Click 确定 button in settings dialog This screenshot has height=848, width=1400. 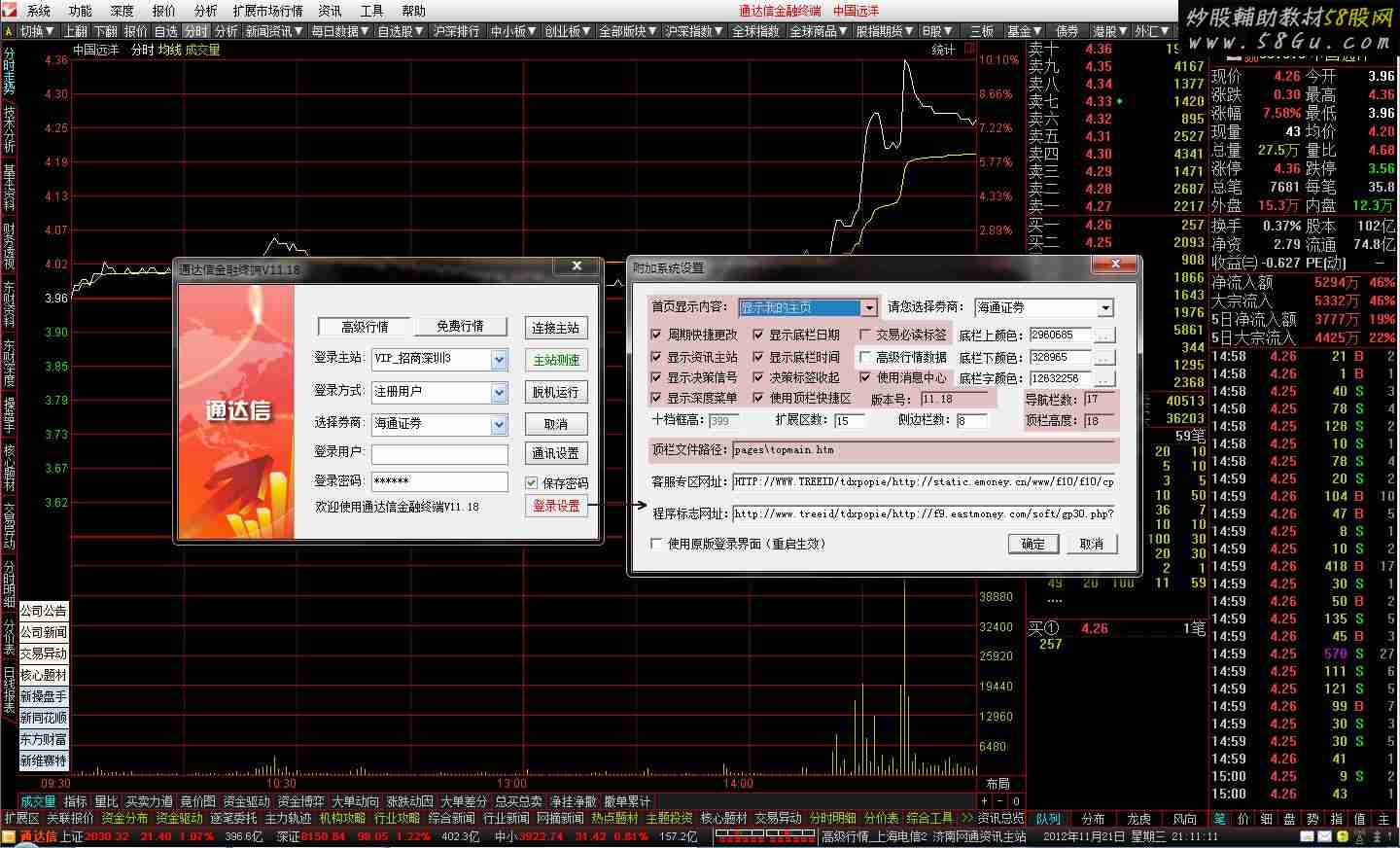[1033, 544]
